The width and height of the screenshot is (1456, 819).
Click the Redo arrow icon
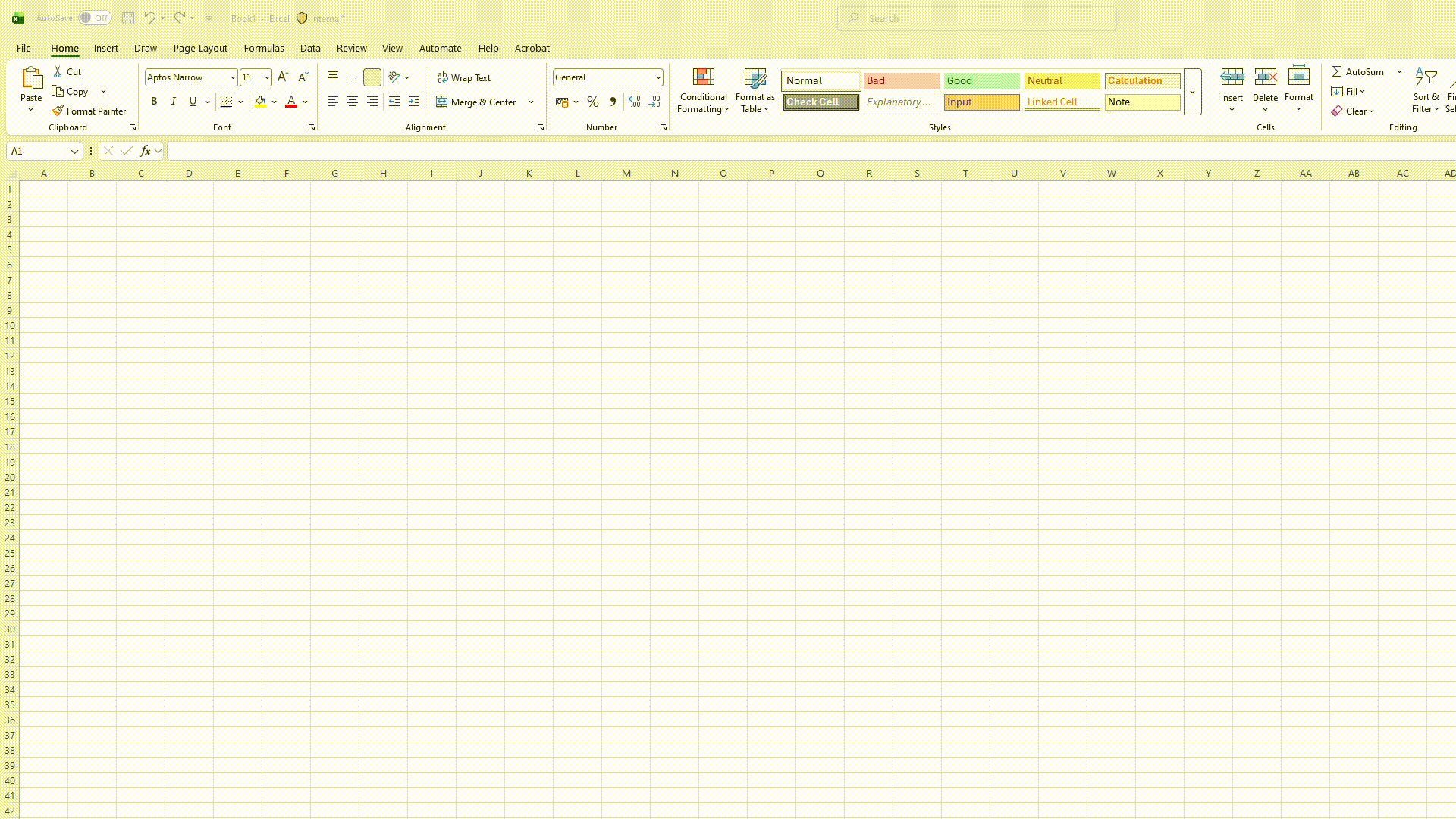click(180, 18)
